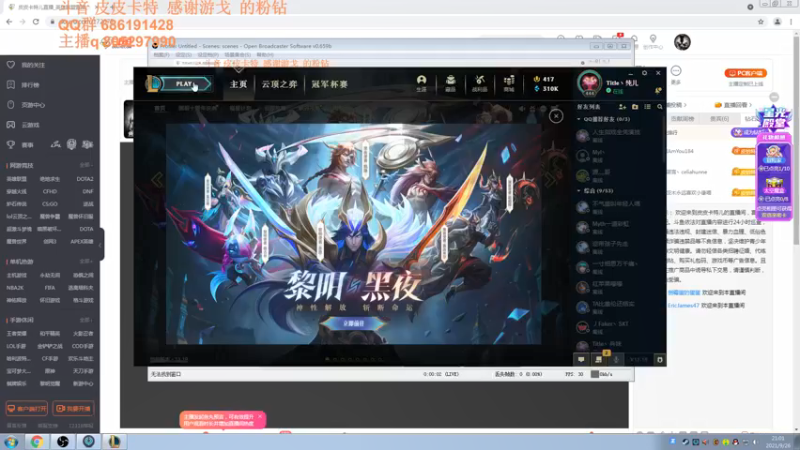Click CFHD game link in sidebar

50,191
